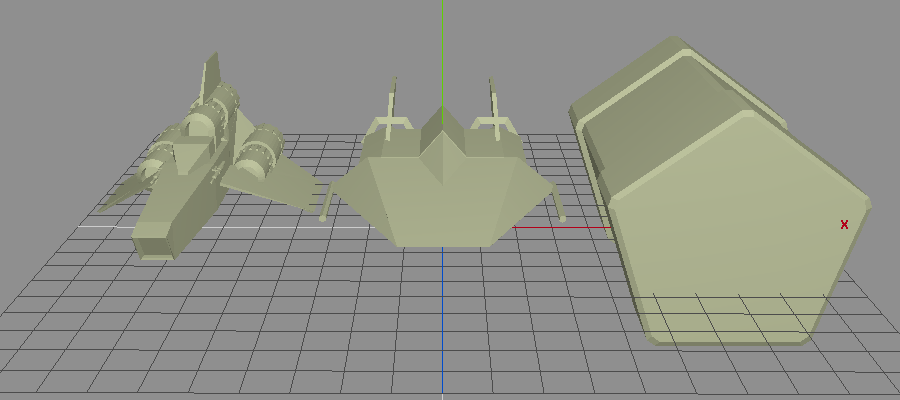Select the center ship's left landing strut
The height and width of the screenshot is (400, 900).
point(324,203)
